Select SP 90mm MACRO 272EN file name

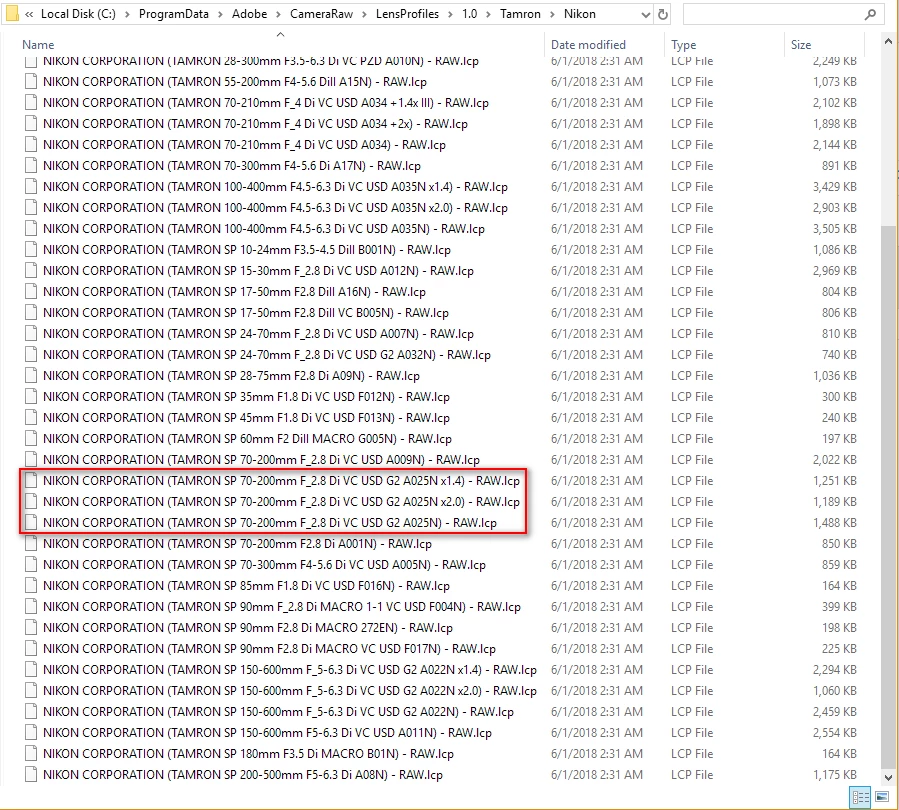point(248,628)
